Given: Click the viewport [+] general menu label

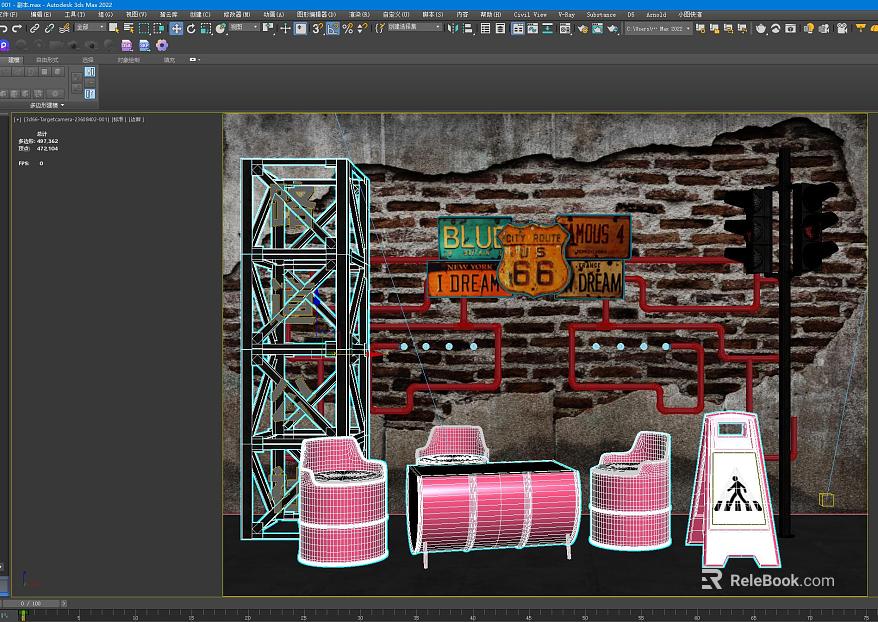Looking at the screenshot, I should pyautogui.click(x=17, y=119).
